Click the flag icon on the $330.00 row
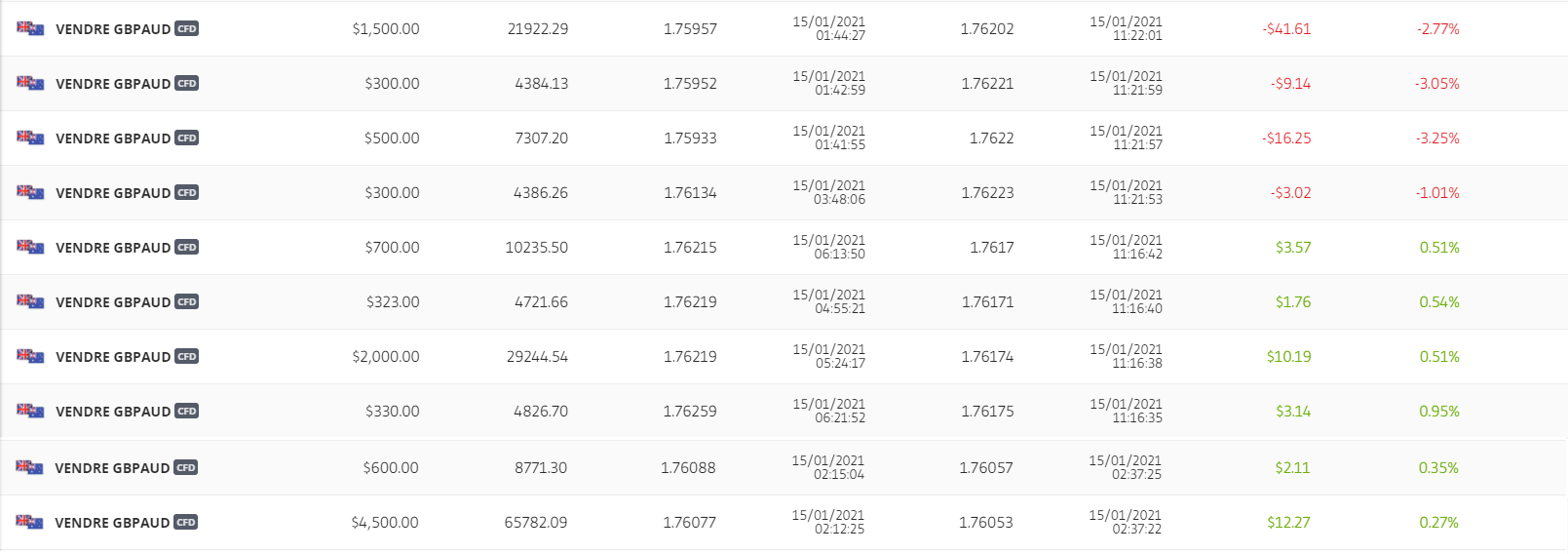Viewport: 1568px width, 554px height. pos(30,411)
